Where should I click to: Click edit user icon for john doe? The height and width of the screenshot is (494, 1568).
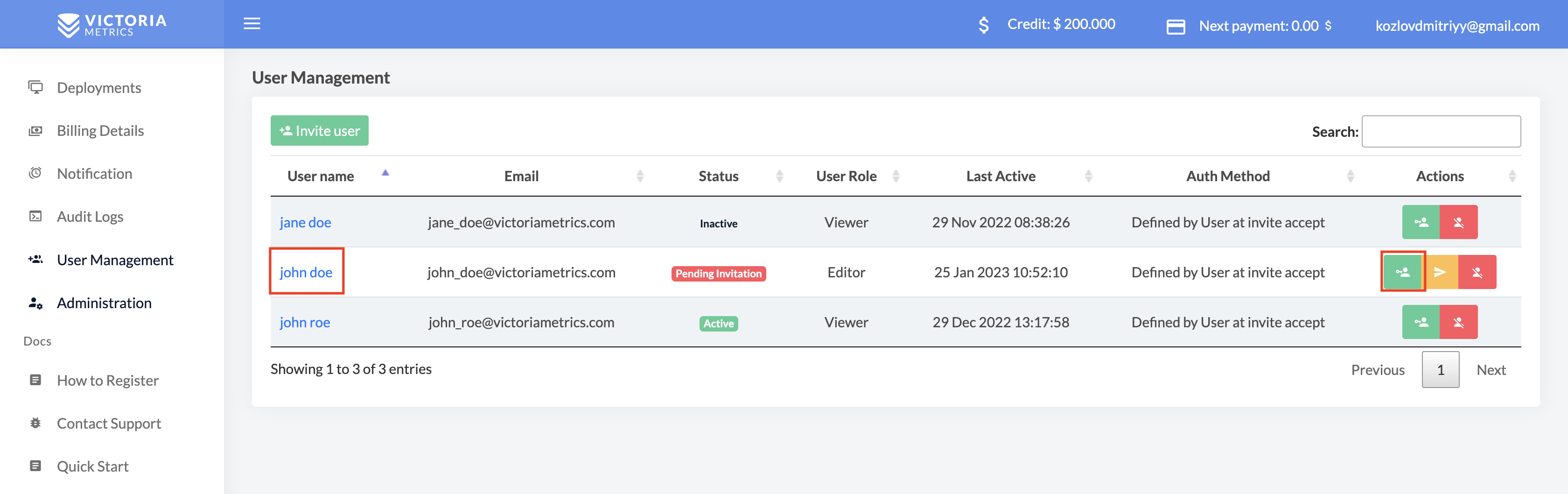pos(1402,272)
